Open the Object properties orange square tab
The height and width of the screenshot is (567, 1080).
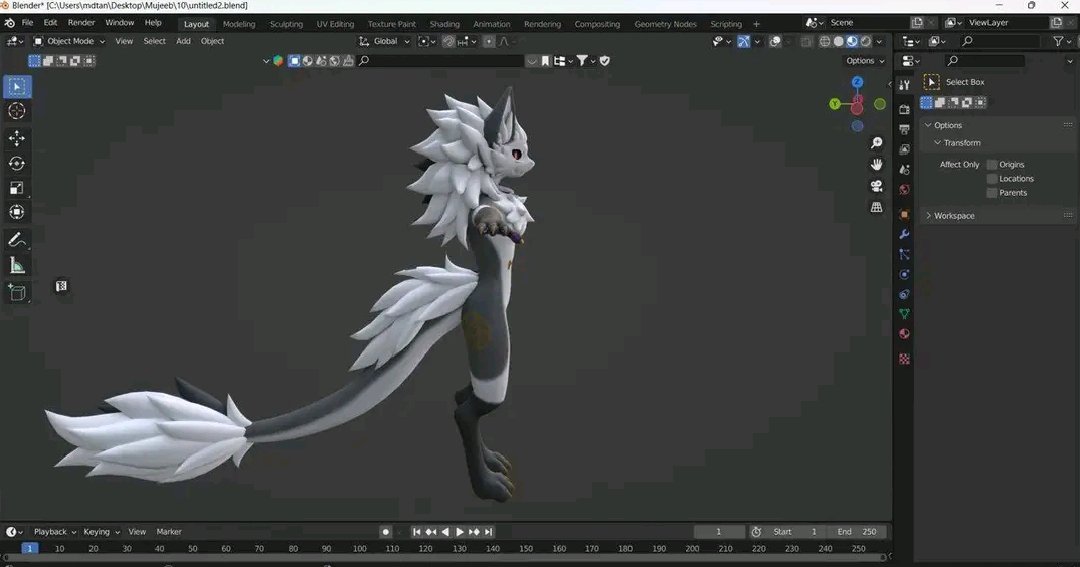click(x=904, y=214)
